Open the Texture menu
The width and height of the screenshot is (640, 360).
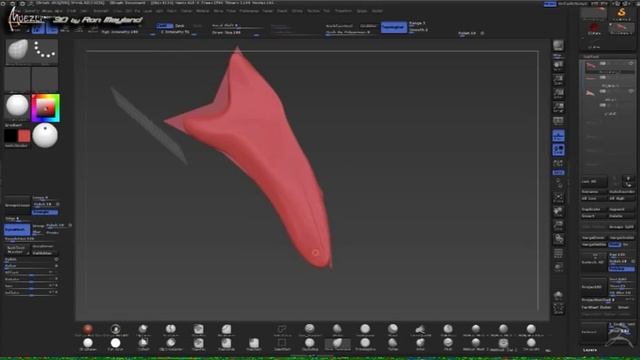click(313, 11)
